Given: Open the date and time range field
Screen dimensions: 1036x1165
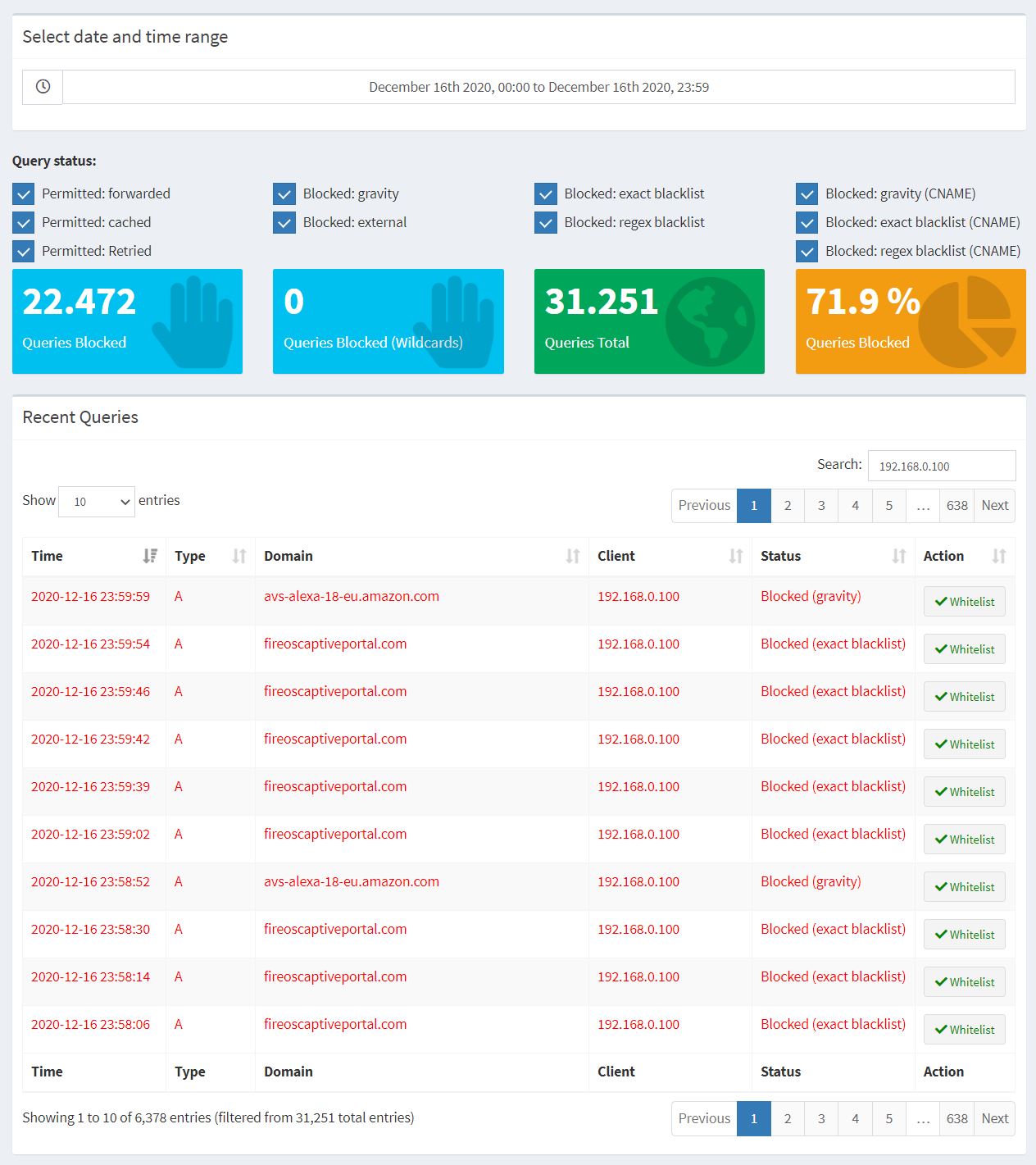Looking at the screenshot, I should 538,87.
